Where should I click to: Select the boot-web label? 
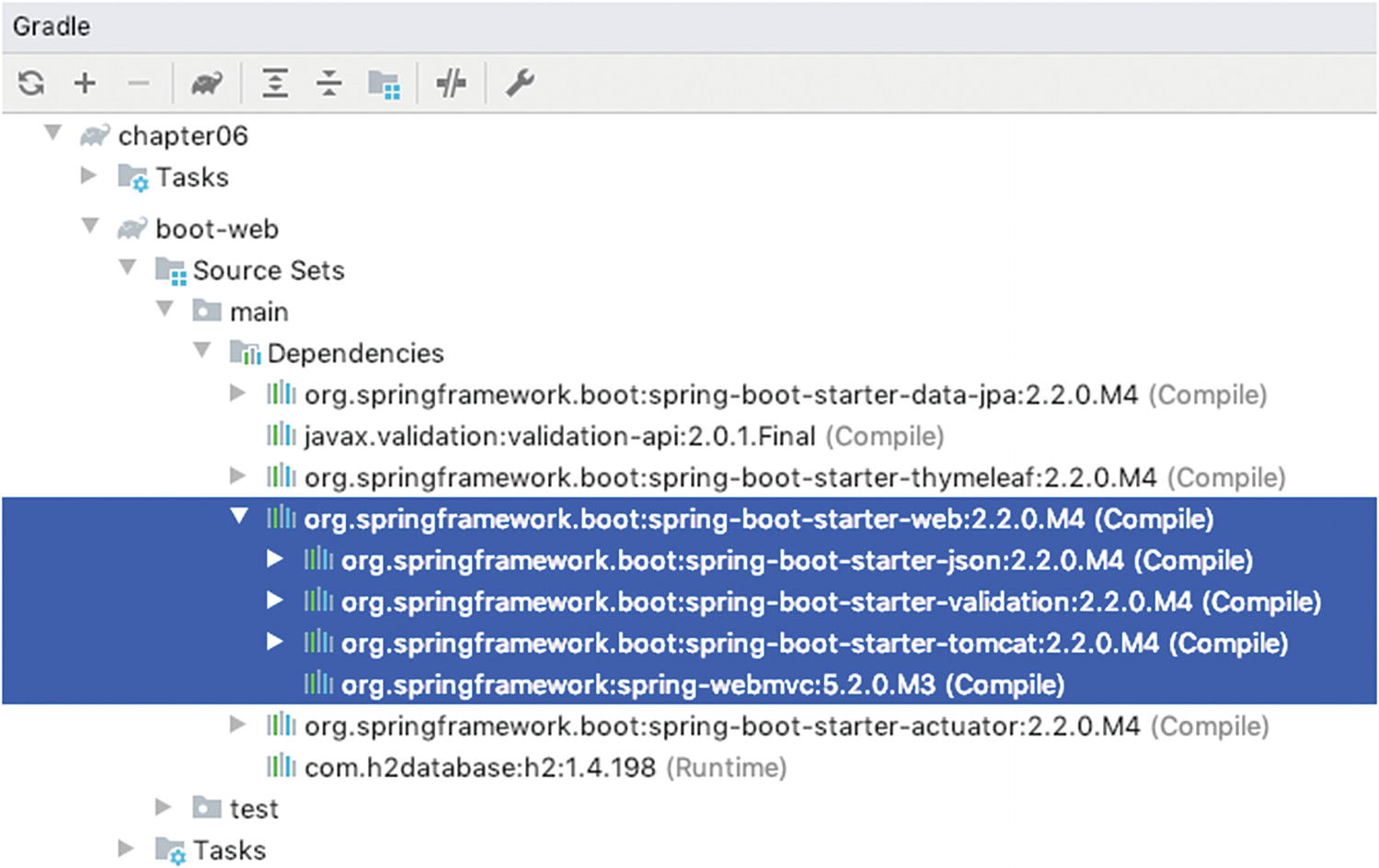[217, 229]
